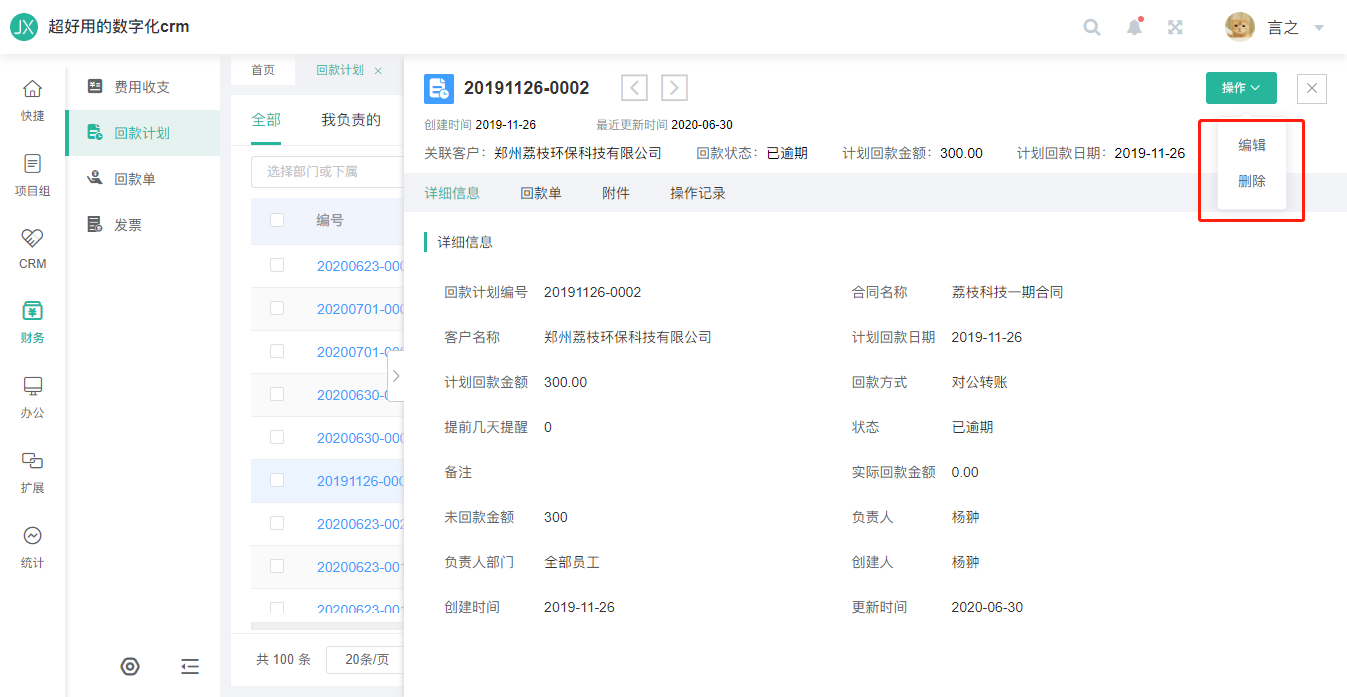1347x697 pixels.
Task: Check the row 20191126-000 checkbox
Action: coord(277,480)
